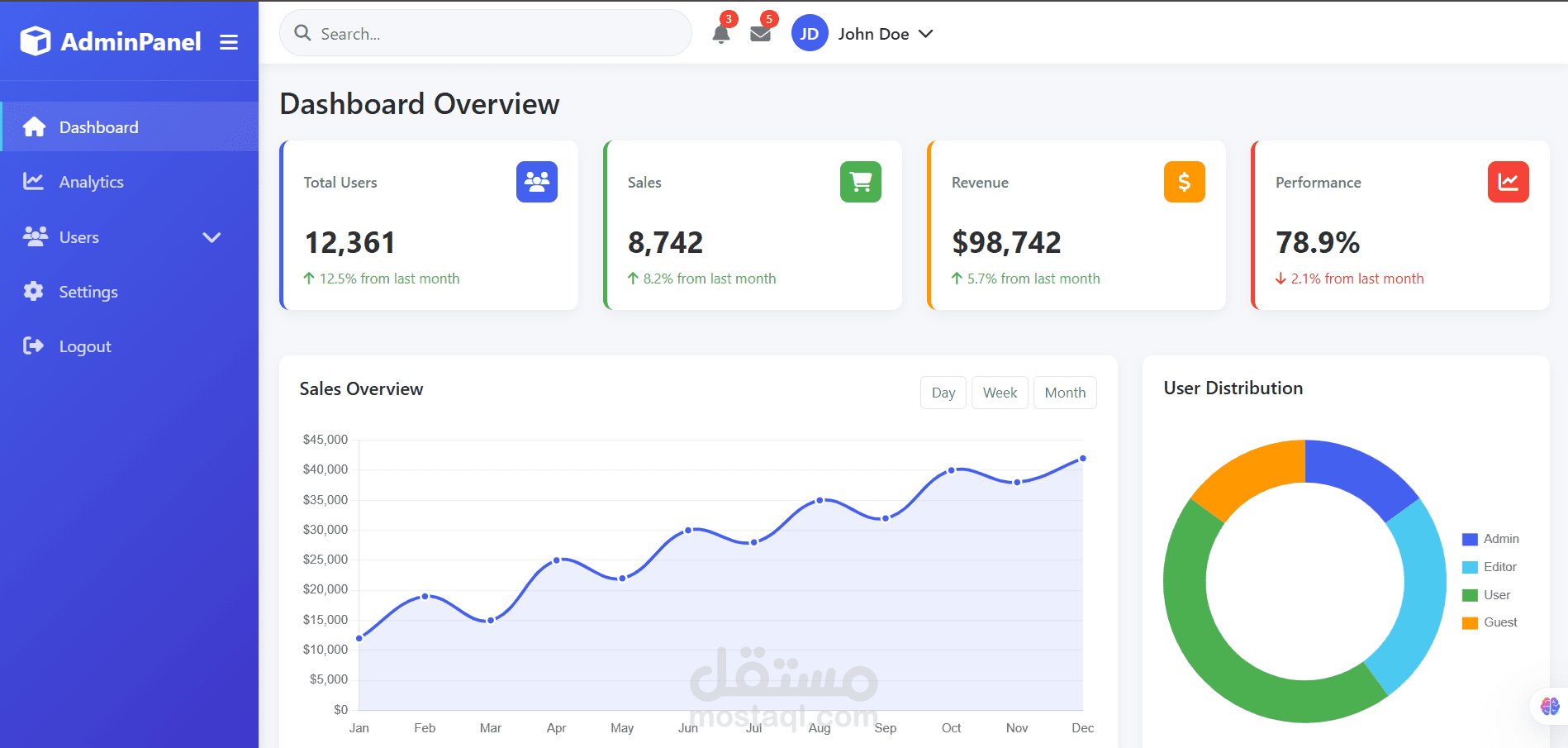Screen dimensions: 1568x748
Task: Click the Analytics chart icon in sidebar
Action: (33, 181)
